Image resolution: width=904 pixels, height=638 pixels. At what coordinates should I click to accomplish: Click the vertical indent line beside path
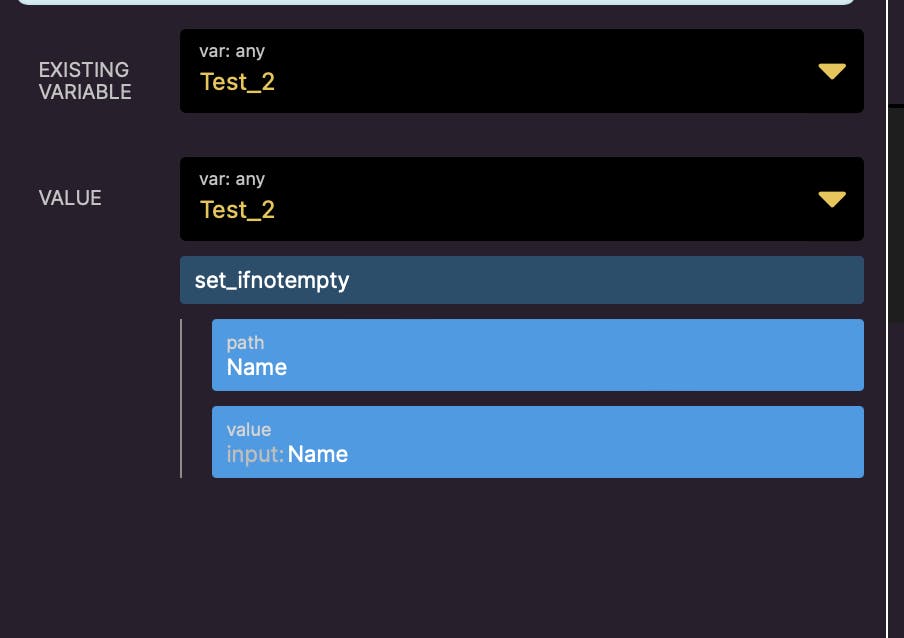tap(181, 398)
